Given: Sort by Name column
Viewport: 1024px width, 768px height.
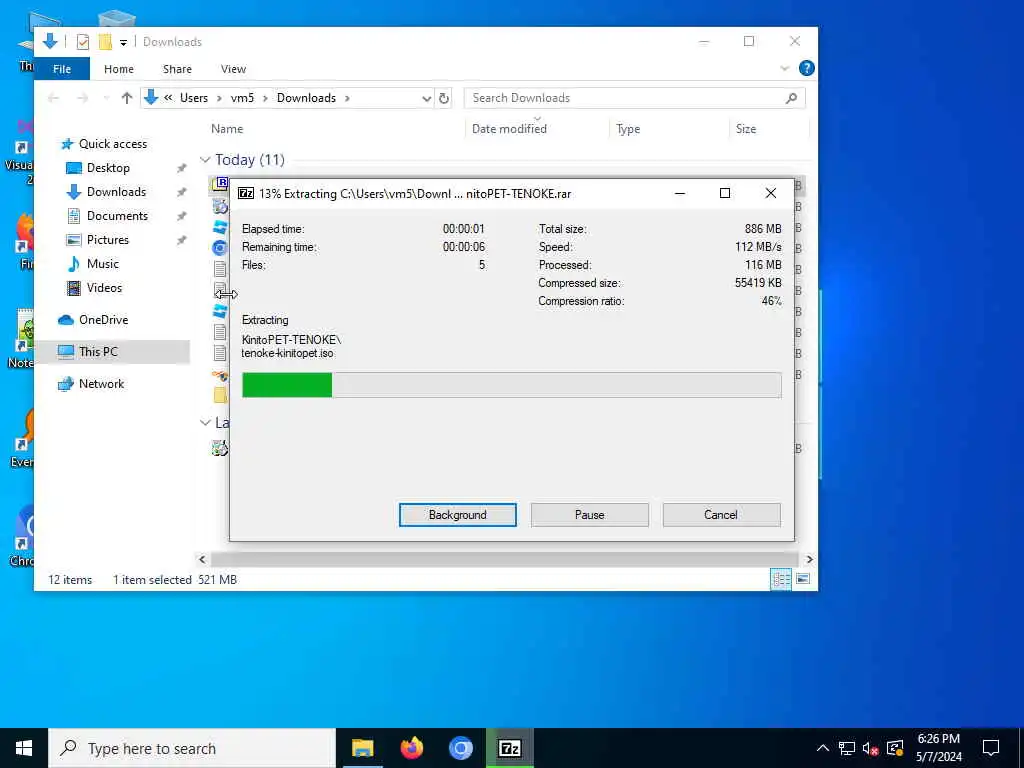Looking at the screenshot, I should click(x=227, y=129).
